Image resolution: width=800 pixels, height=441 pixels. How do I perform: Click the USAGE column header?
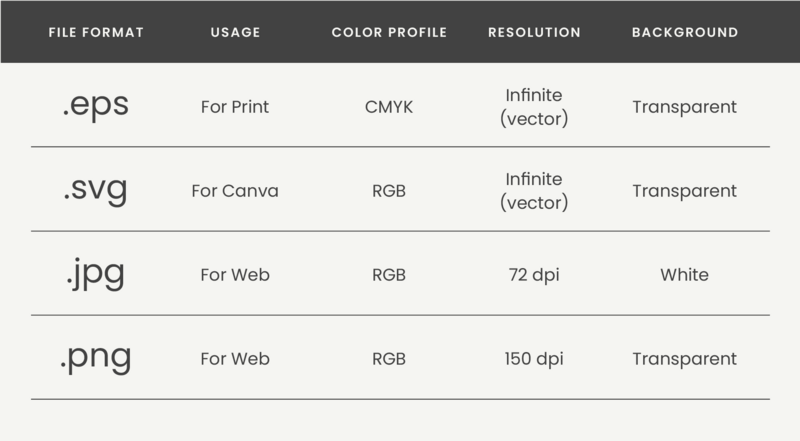pos(235,32)
